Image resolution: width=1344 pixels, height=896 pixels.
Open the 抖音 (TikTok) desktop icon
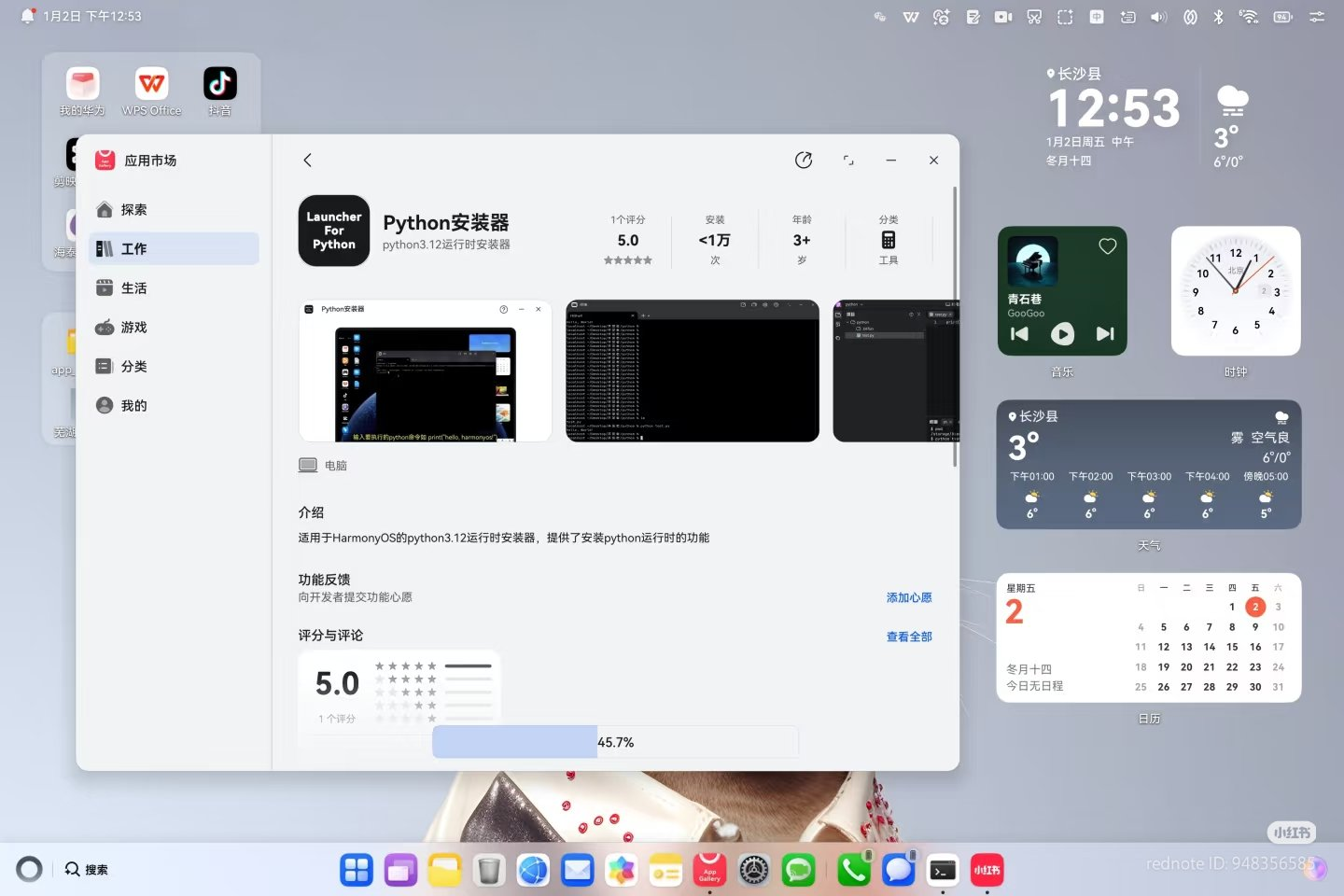coord(220,84)
